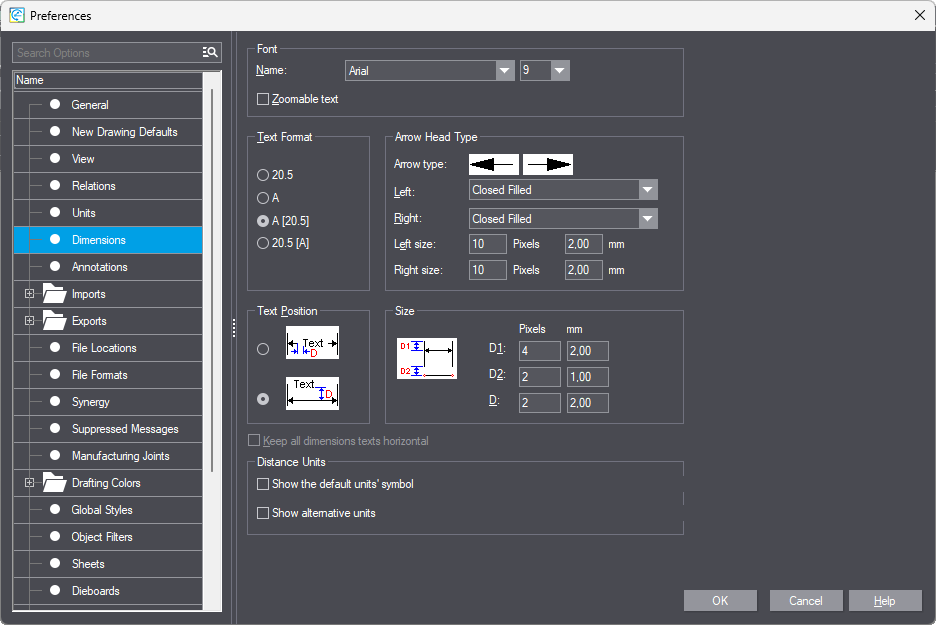This screenshot has width=936, height=625.
Task: Enable the Zoomable text checkbox
Action: [x=264, y=99]
